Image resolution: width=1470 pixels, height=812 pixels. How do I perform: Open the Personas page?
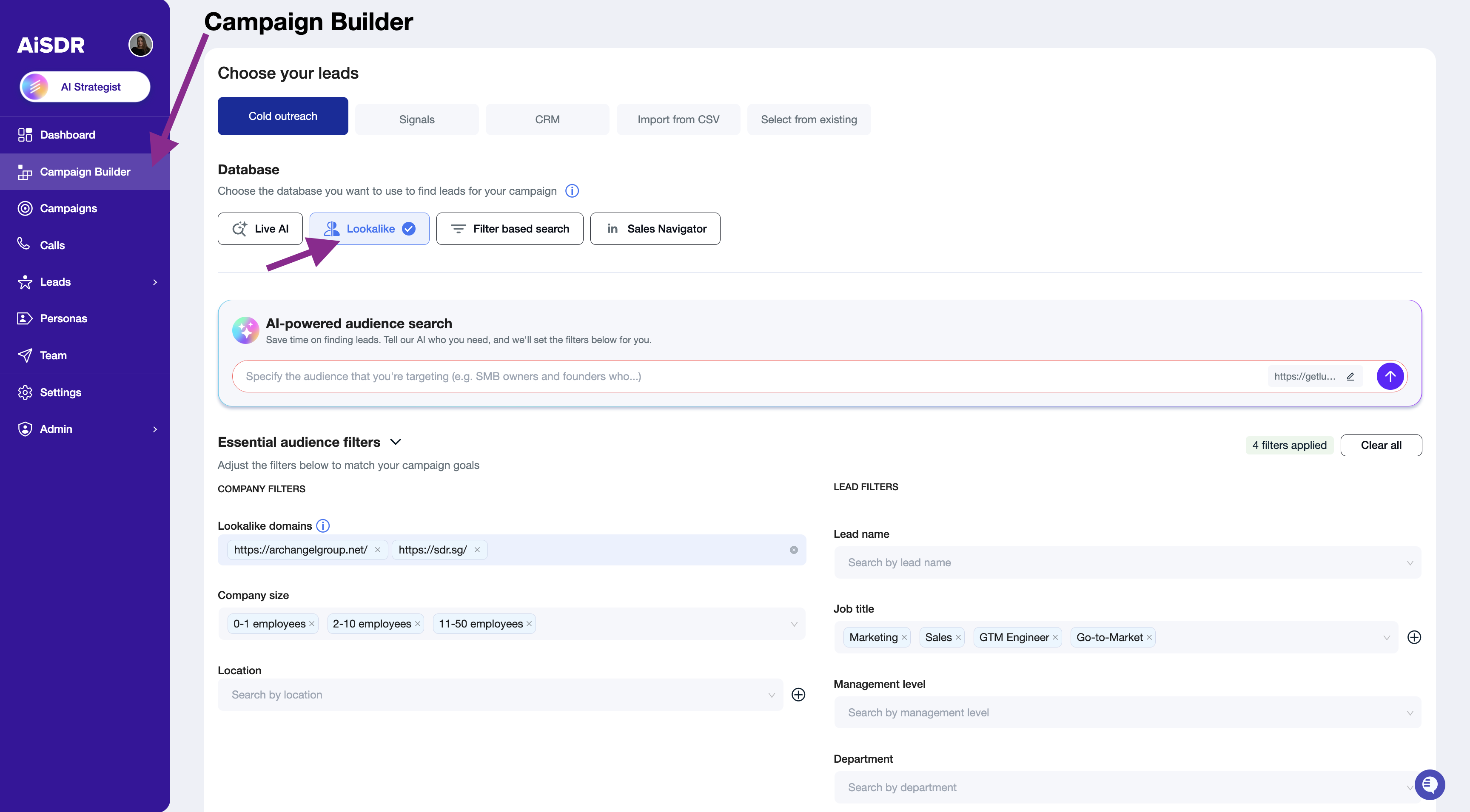85,318
